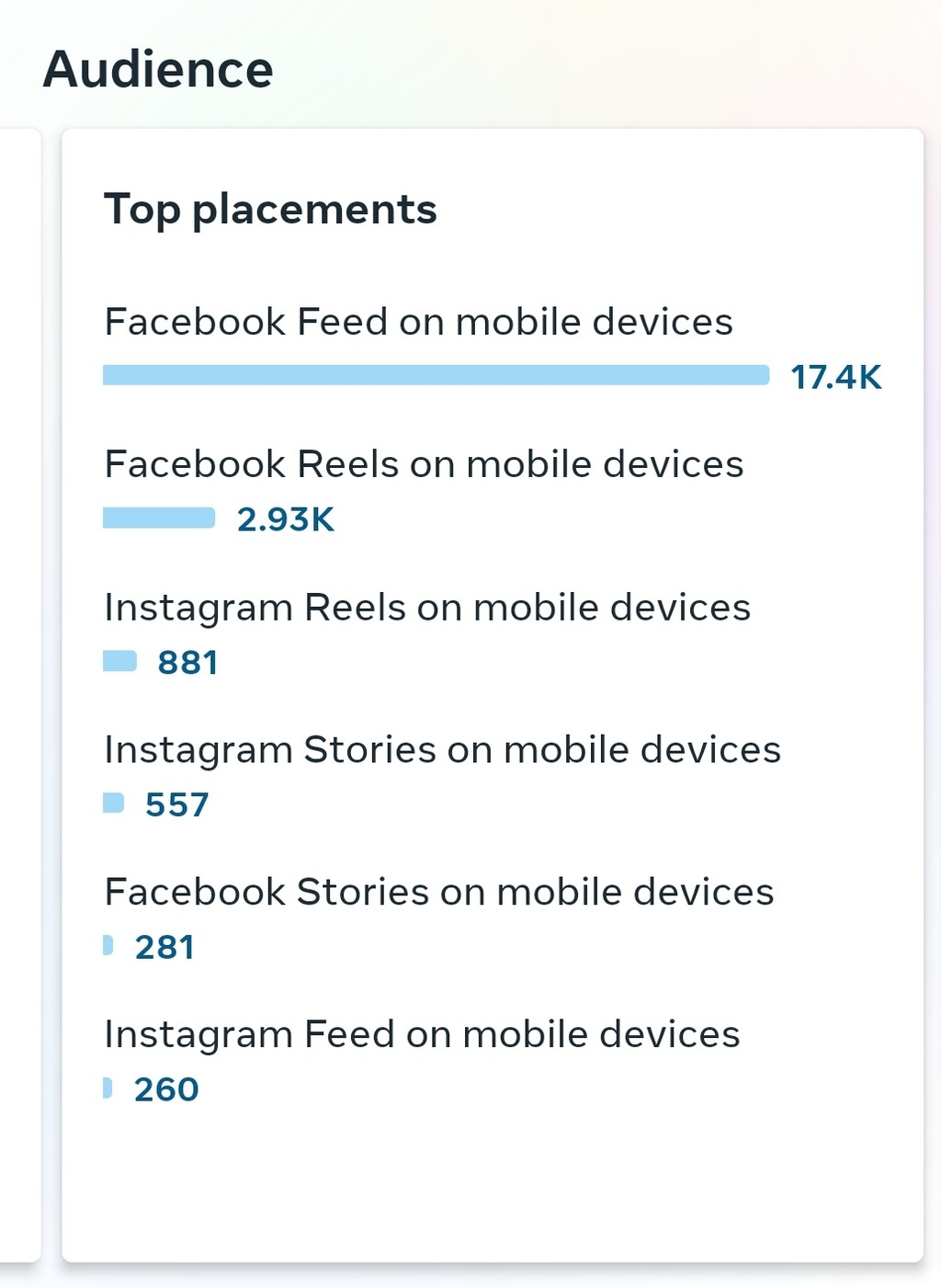
Task: Click the Instagram Feed placement bar
Action: [108, 1088]
